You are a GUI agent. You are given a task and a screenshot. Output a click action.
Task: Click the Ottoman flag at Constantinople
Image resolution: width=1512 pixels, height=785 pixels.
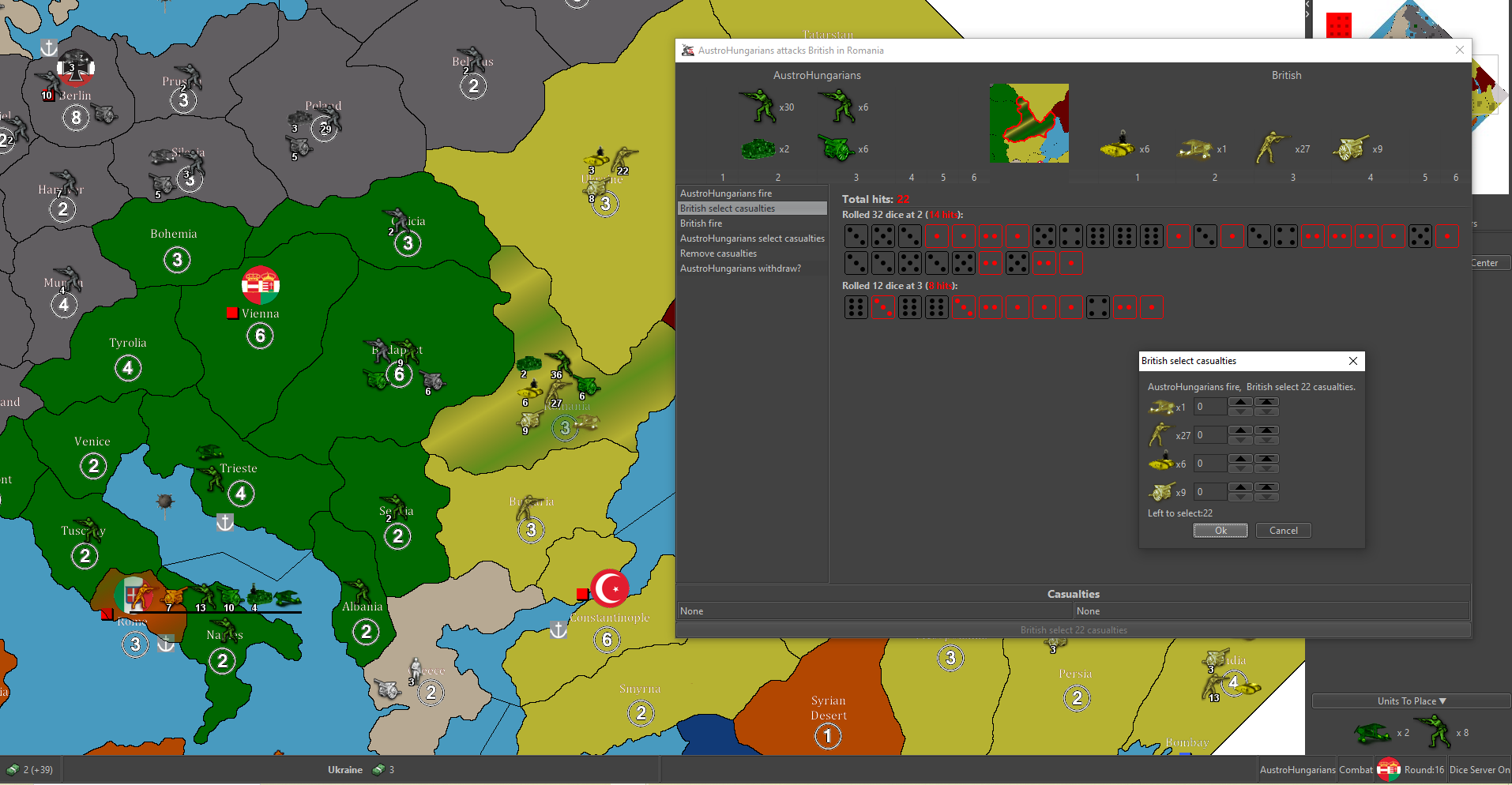pos(610,588)
